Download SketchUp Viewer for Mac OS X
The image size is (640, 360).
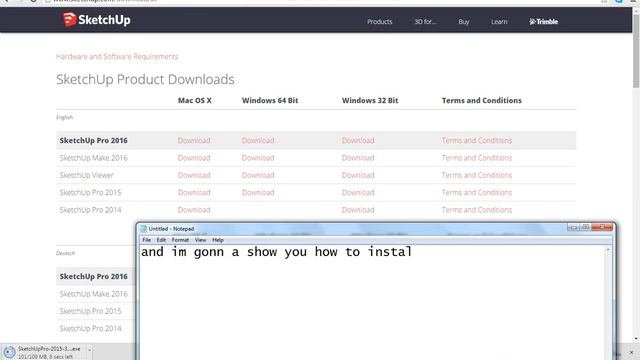pos(194,175)
